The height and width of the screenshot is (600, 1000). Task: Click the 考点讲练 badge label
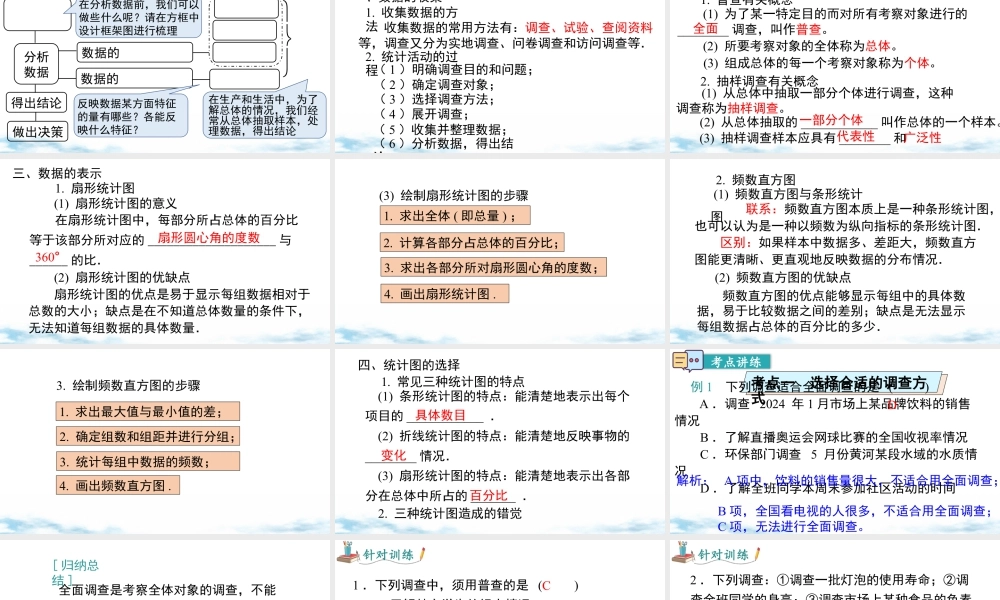[x=737, y=361]
